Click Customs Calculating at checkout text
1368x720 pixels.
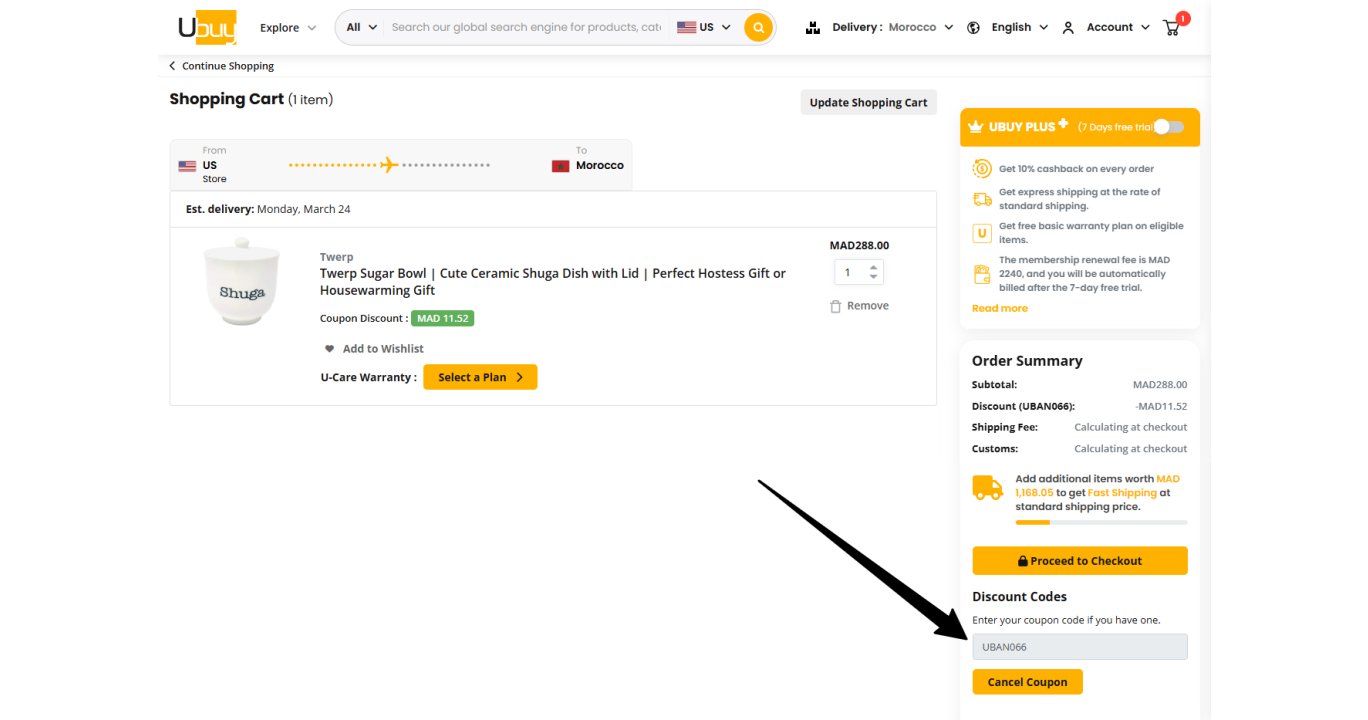pos(1131,449)
